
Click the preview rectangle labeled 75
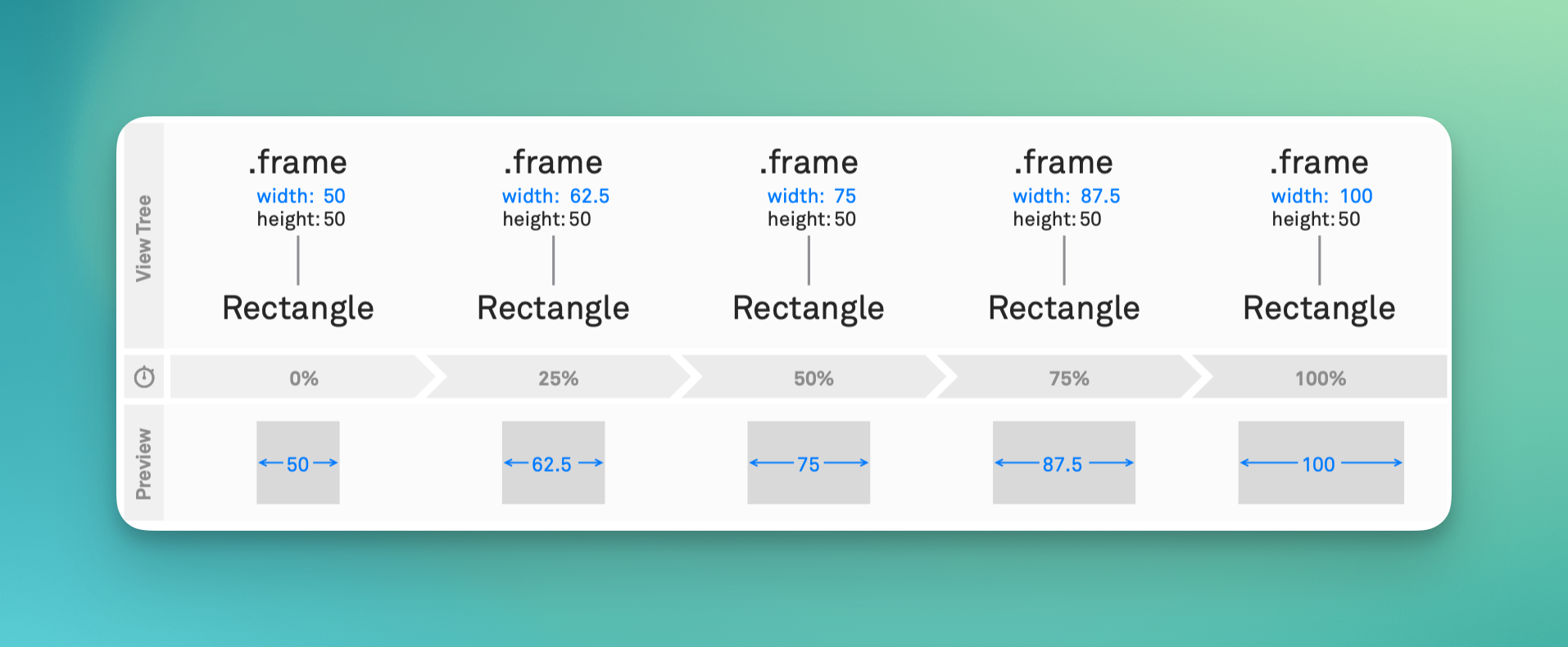pyautogui.click(x=809, y=463)
